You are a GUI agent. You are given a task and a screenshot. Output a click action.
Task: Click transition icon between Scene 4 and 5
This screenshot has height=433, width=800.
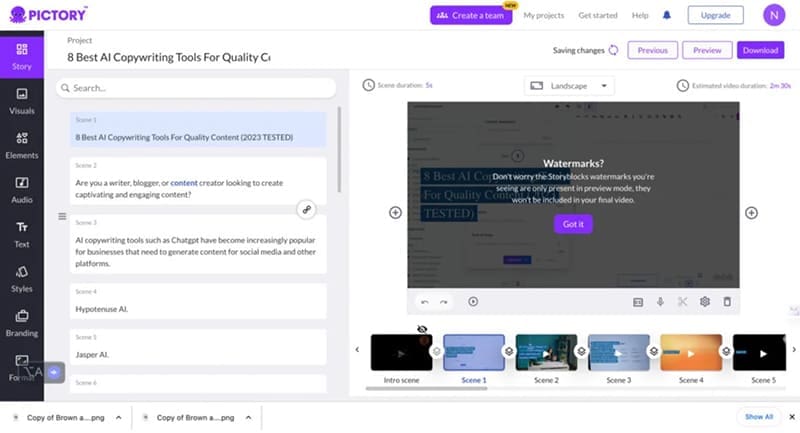point(726,351)
